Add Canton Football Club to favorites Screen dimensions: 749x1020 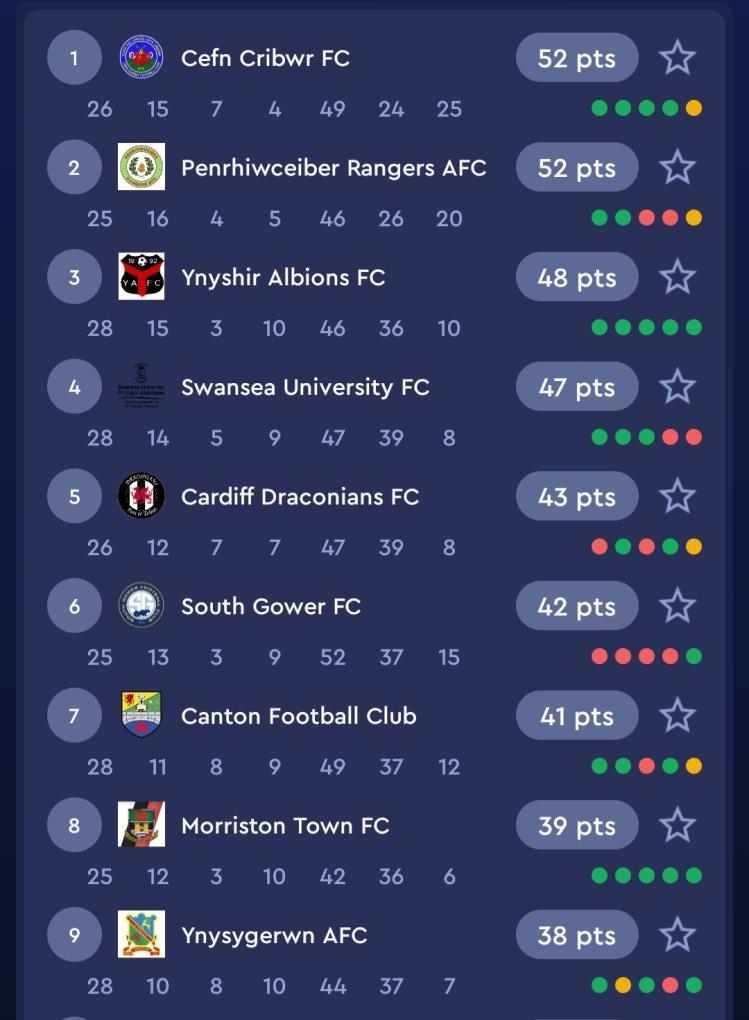coord(677,715)
